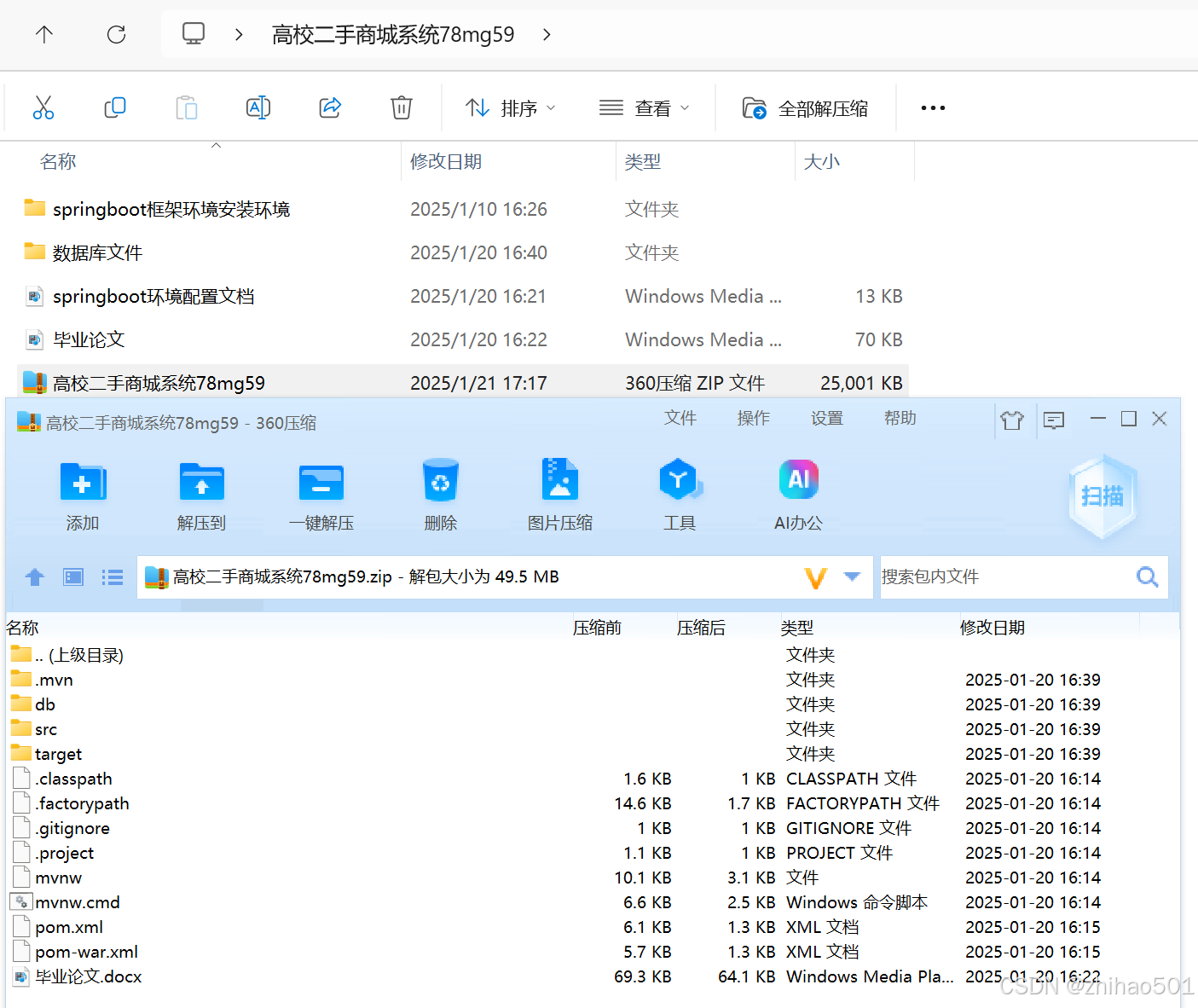Open the 操作 menu in 360压缩
Viewport: 1198px width, 1008px height.
click(x=754, y=418)
